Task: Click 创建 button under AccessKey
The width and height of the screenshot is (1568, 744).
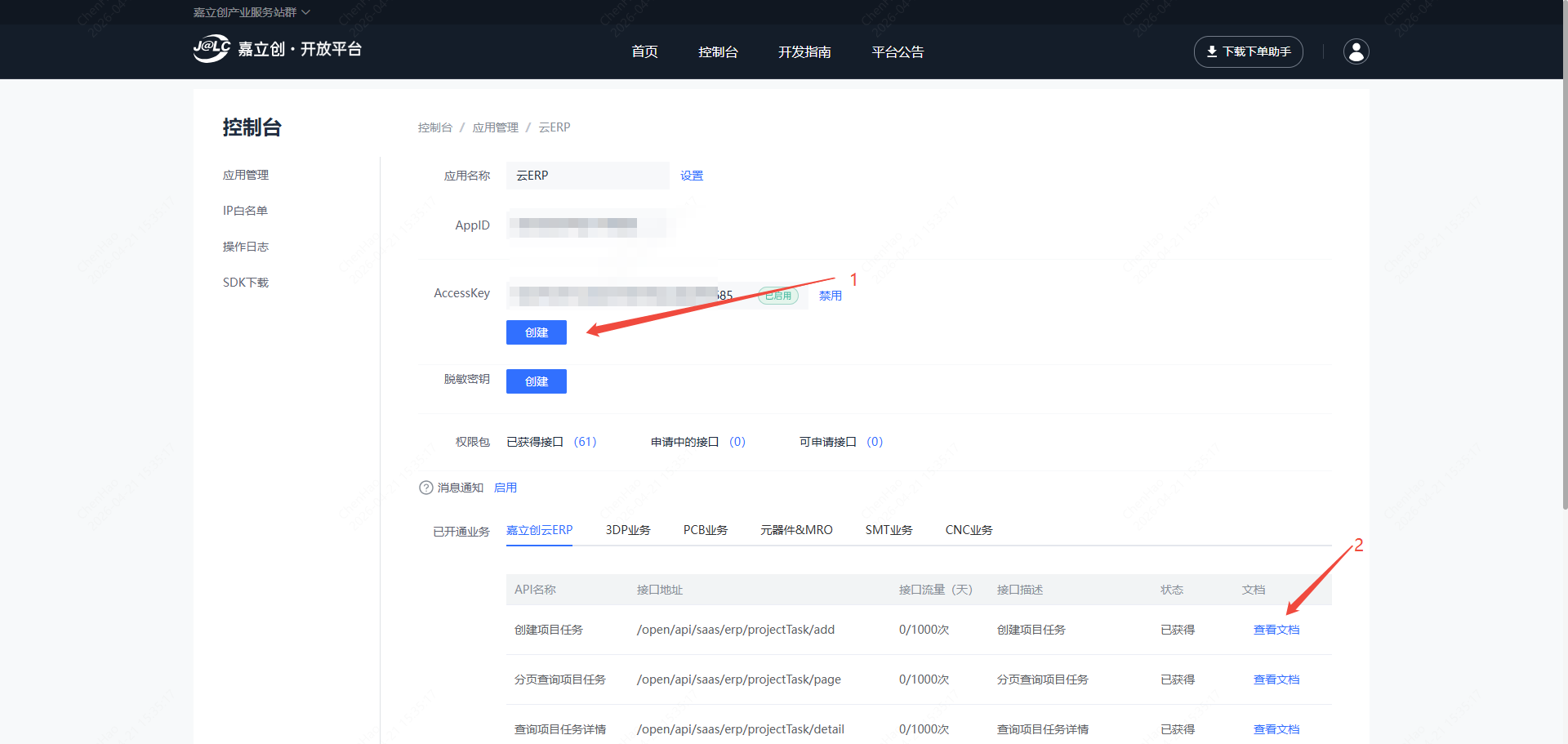Action: (536, 332)
